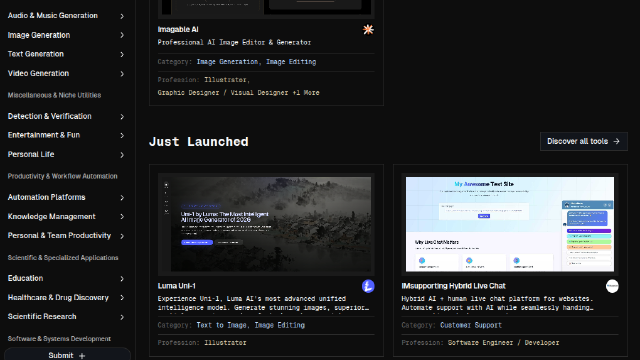
Task: Open Detection & Verification category
Action: pos(49,116)
